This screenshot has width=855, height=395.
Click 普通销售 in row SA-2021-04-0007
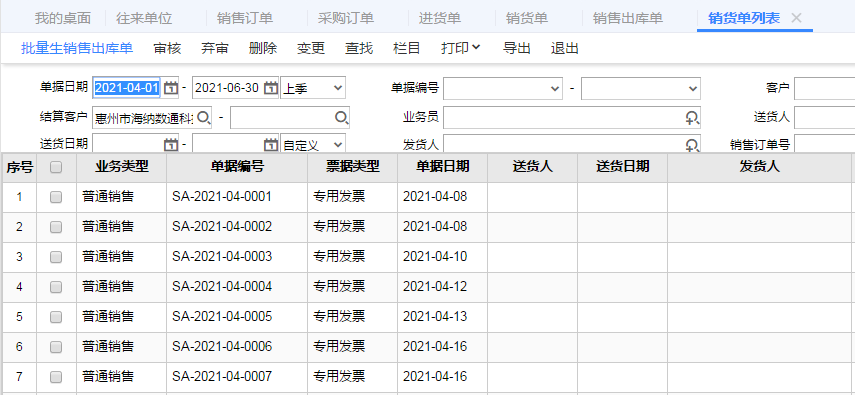[108, 376]
